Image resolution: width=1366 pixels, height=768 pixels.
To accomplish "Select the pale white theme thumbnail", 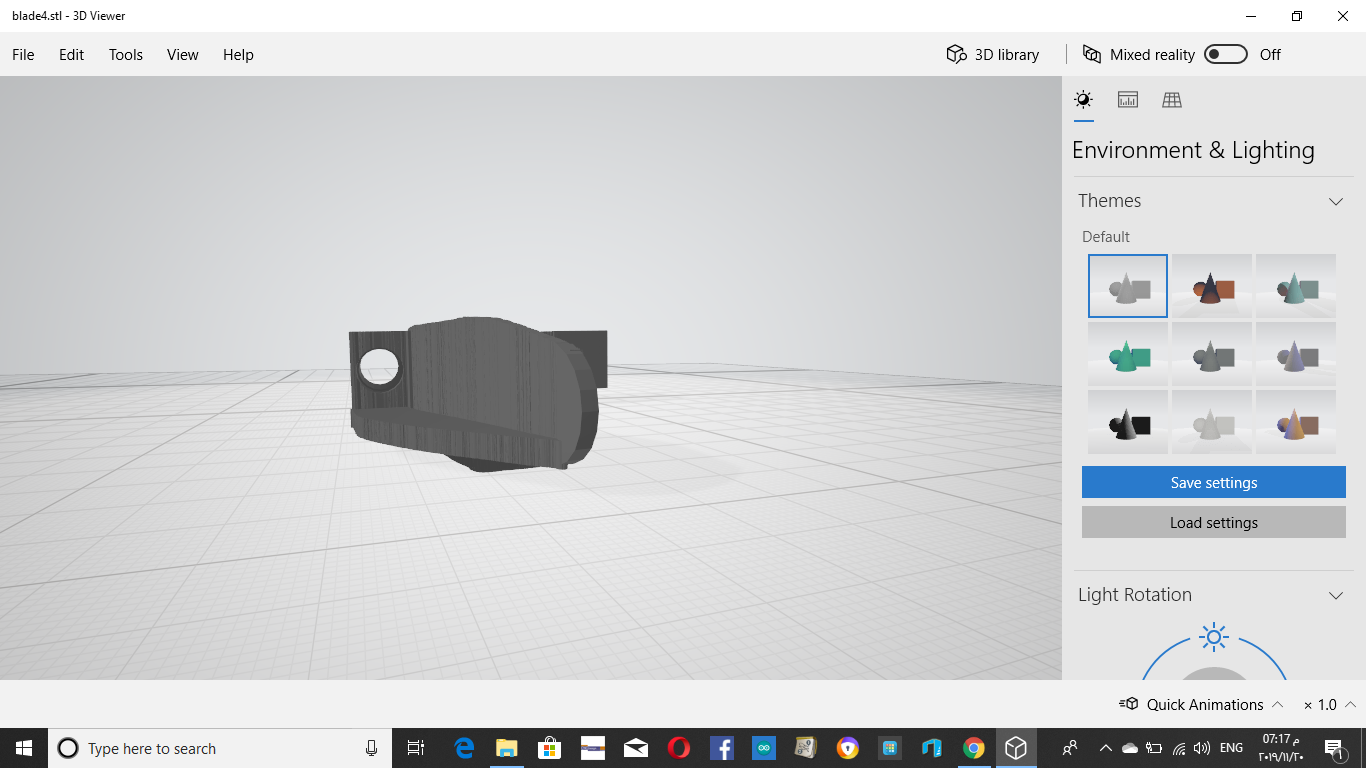I will coord(1212,422).
